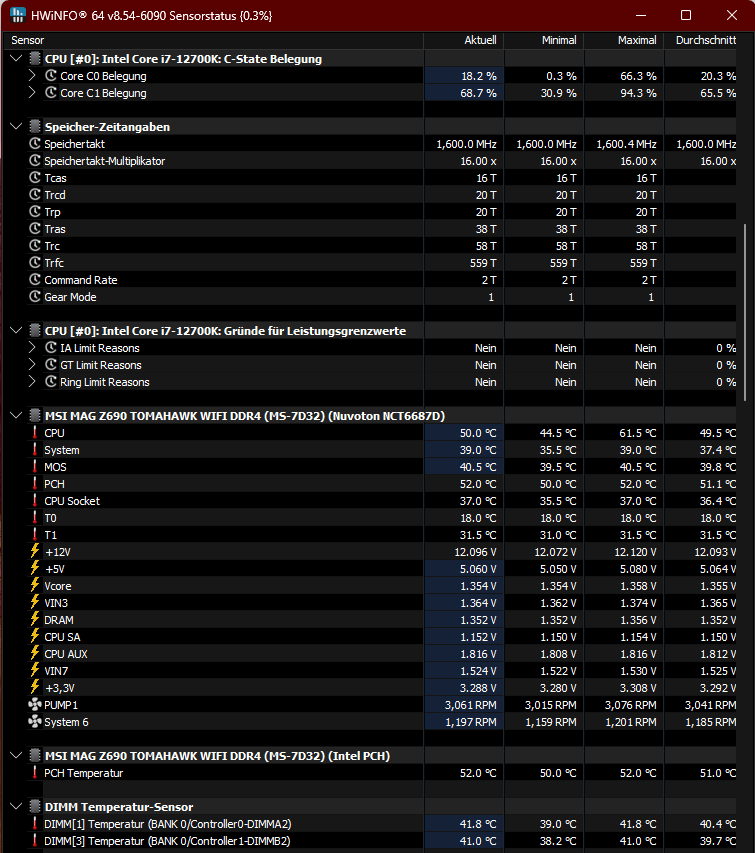This screenshot has width=755, height=853.
Task: Click the chip icon of Speicher-Zeitangaben group
Action: click(35, 127)
